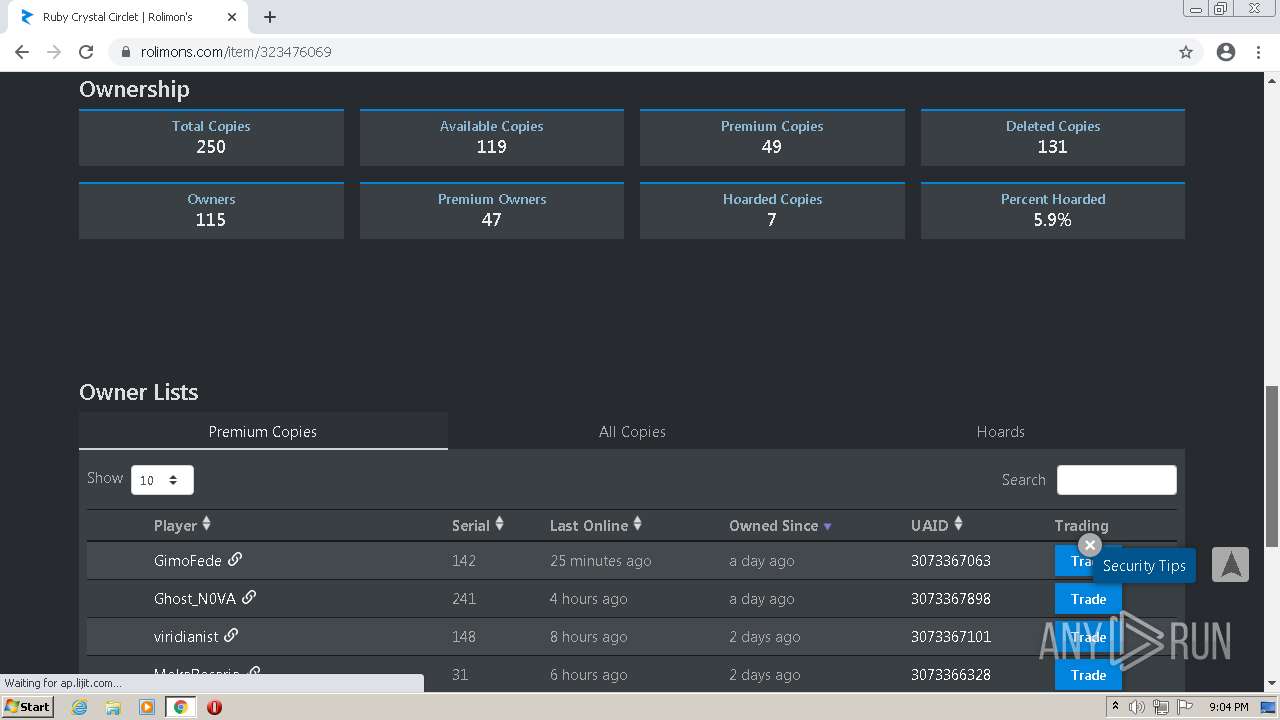Open media player taskbar icon
The height and width of the screenshot is (720, 1280).
147,707
